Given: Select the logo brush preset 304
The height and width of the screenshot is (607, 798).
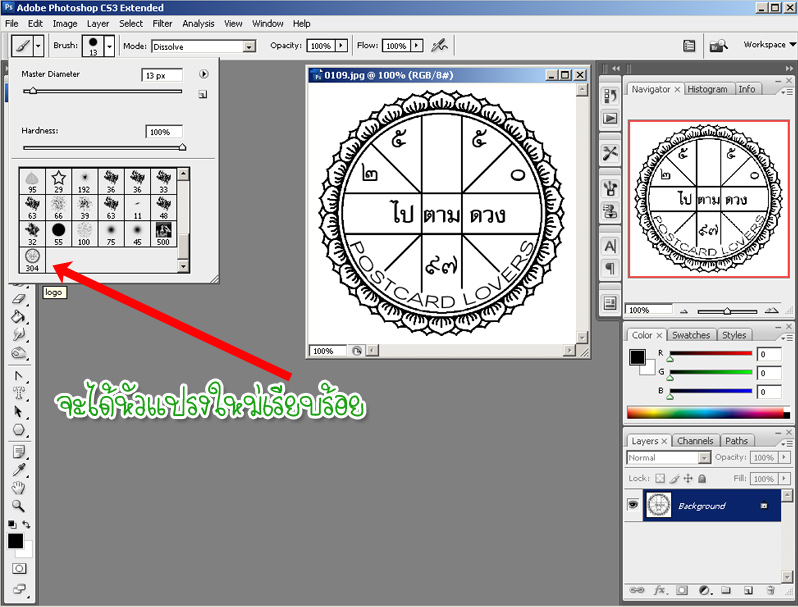Looking at the screenshot, I should point(32,260).
